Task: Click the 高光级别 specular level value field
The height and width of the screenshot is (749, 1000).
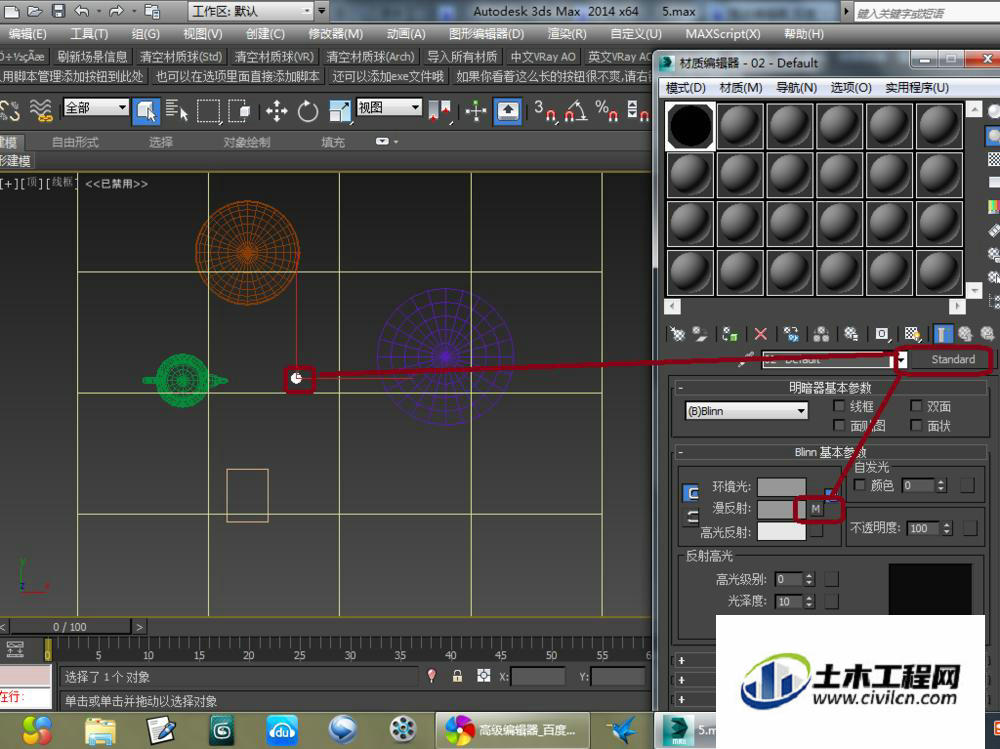Action: point(788,579)
